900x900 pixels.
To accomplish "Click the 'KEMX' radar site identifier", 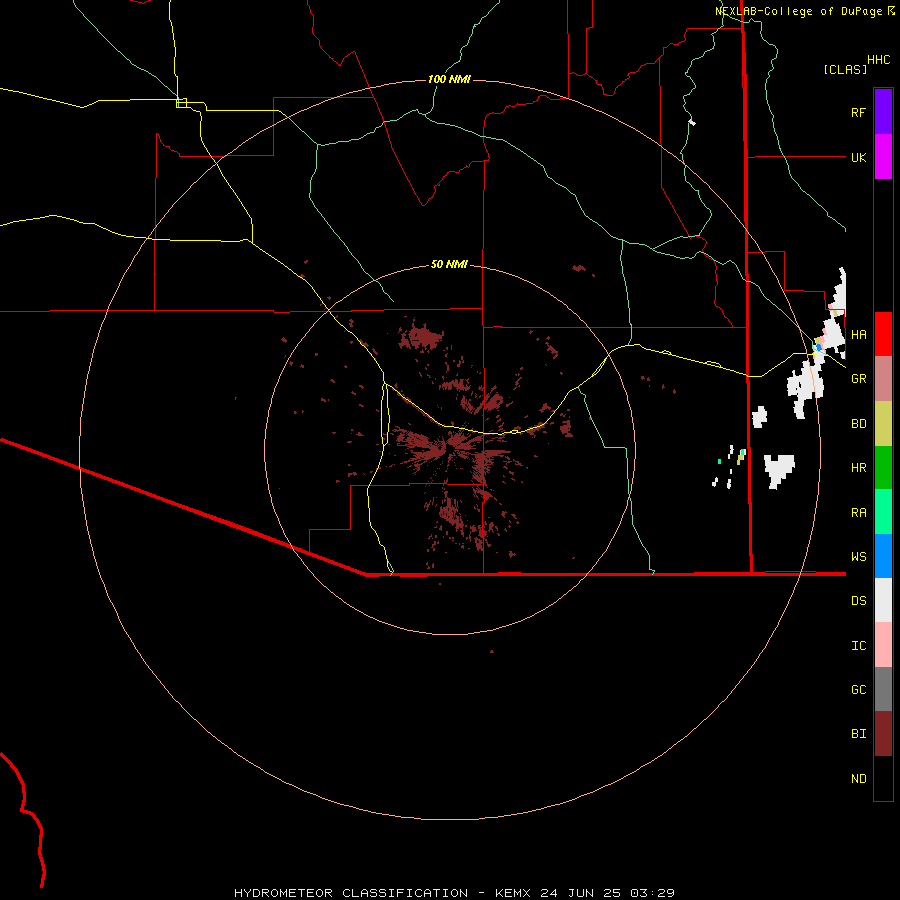I will click(x=513, y=893).
